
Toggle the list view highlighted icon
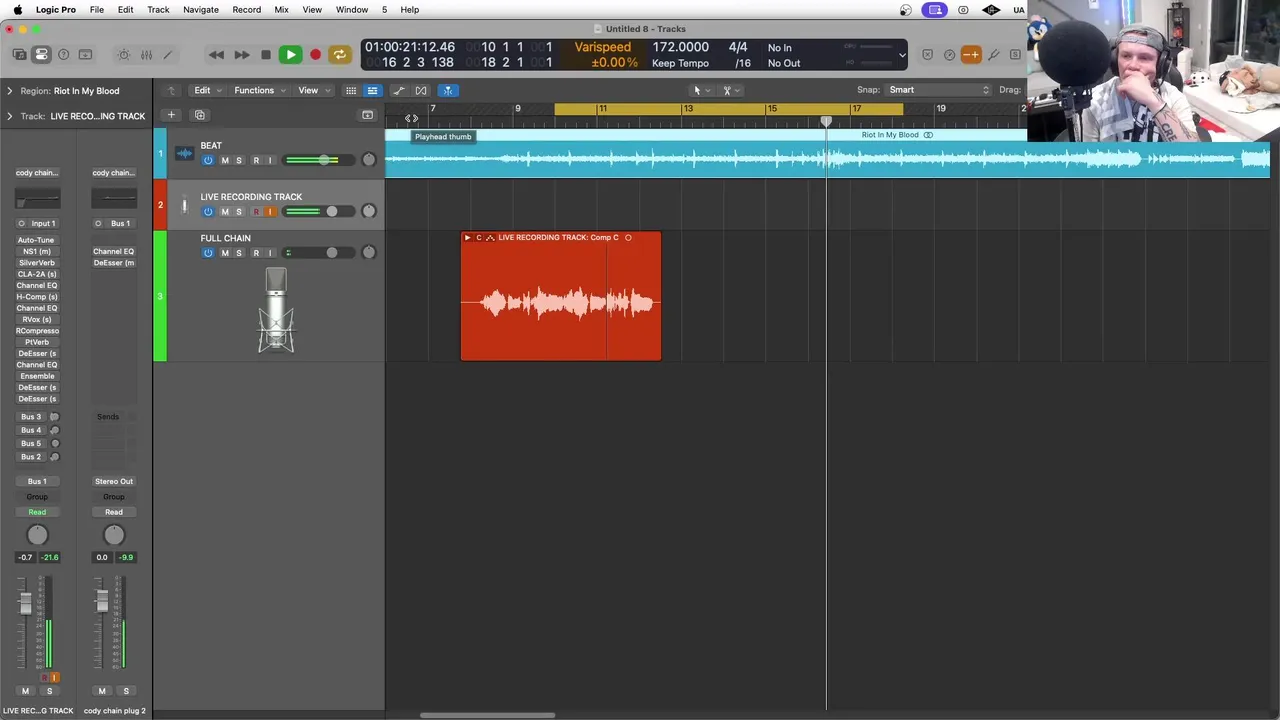tap(372, 90)
